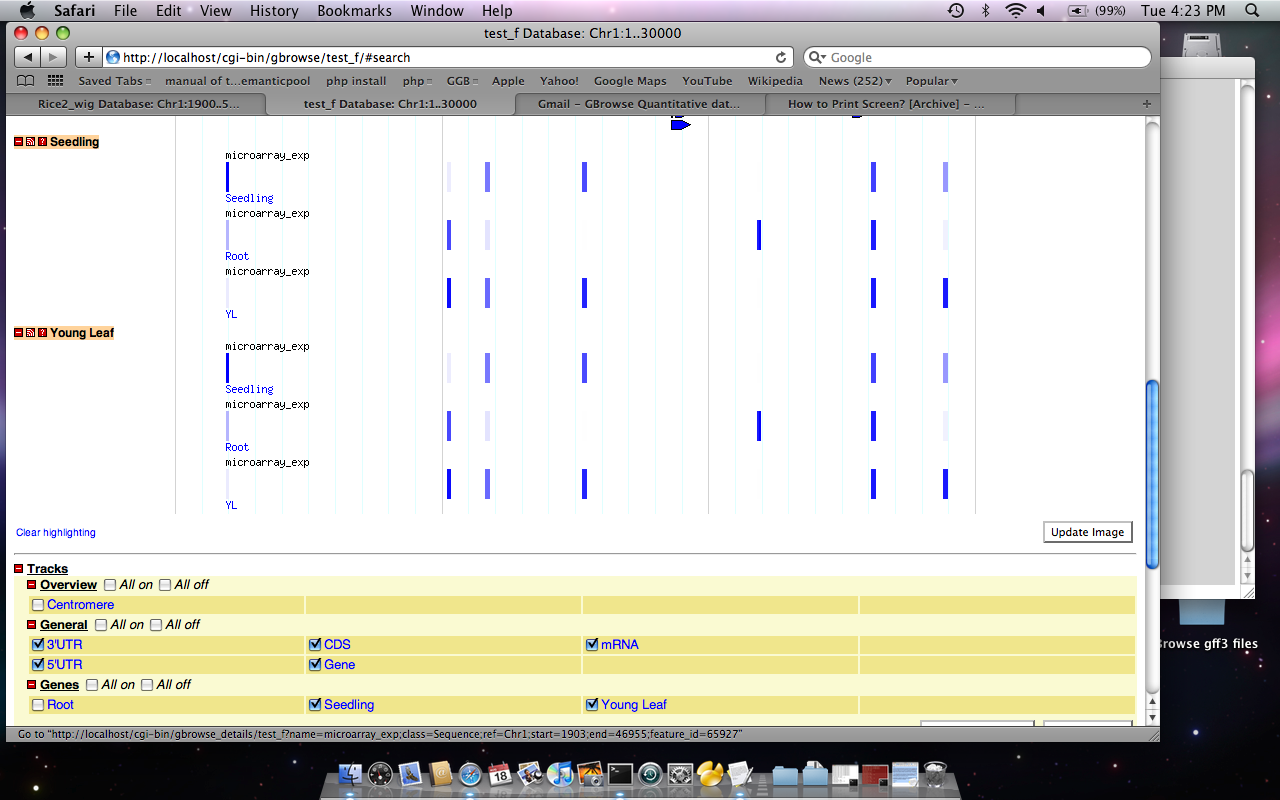1280x800 pixels.
Task: Click the Clear highlighting link
Action: (x=56, y=533)
